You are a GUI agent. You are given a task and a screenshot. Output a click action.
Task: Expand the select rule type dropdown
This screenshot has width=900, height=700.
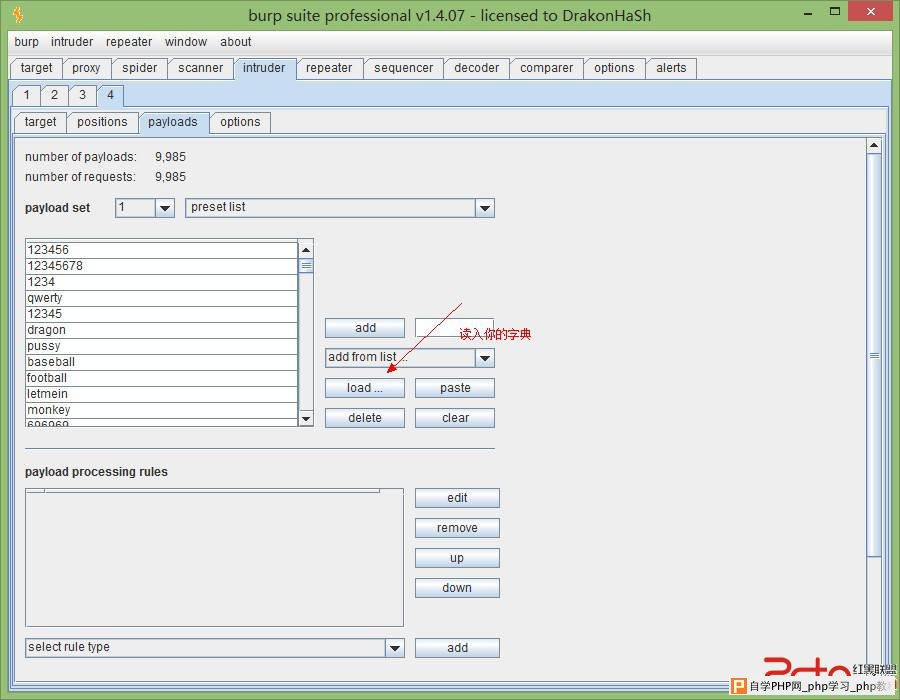395,648
